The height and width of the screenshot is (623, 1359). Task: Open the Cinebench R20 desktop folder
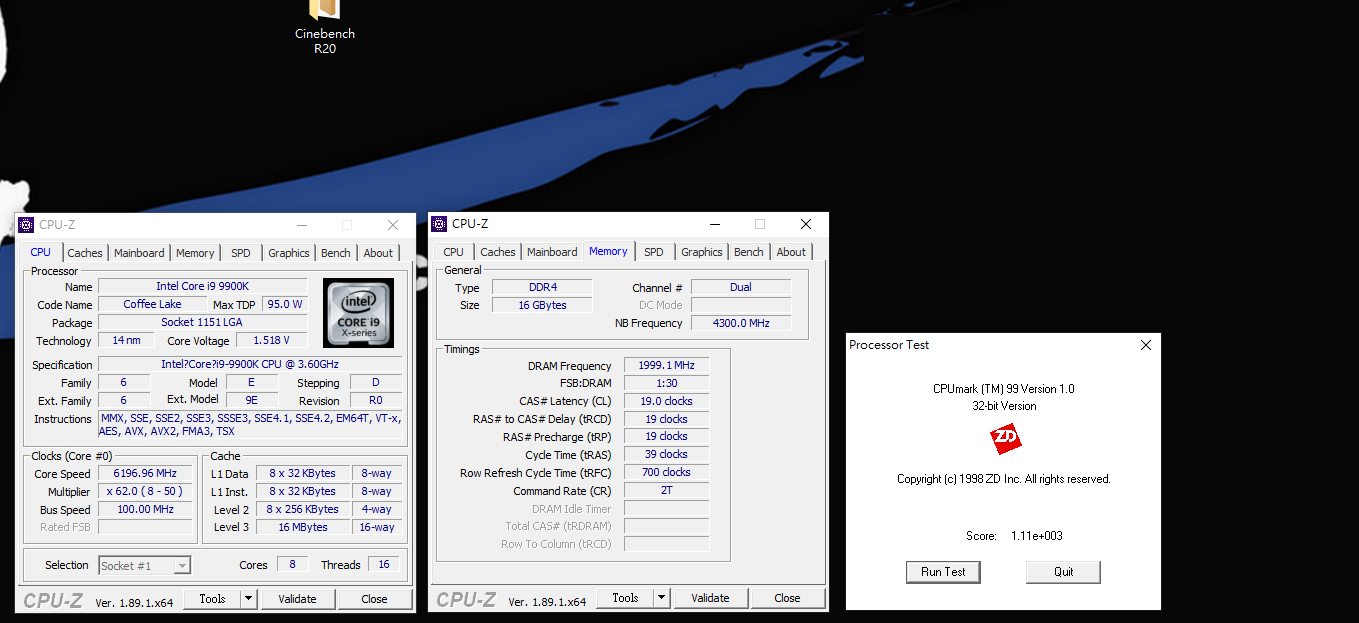click(324, 28)
